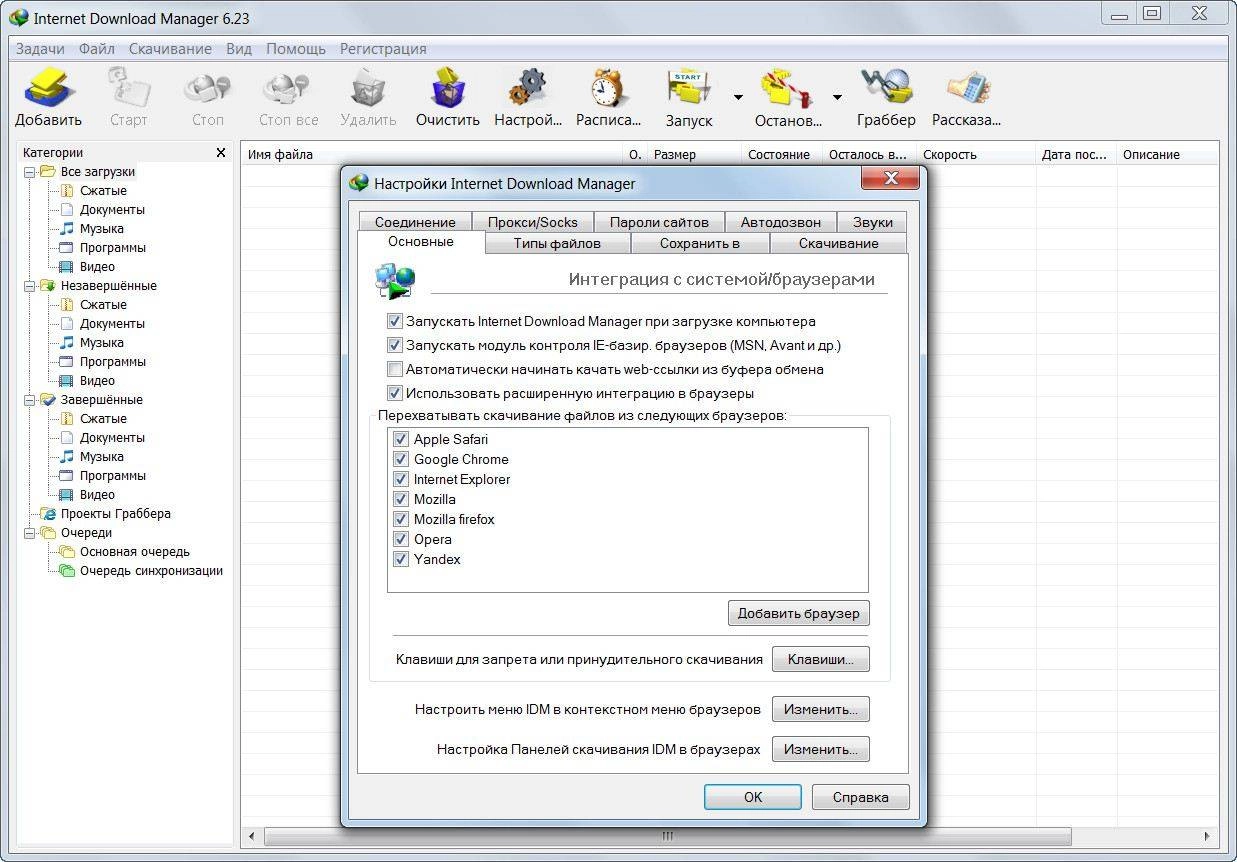Click Изменить for IDM context menu
Viewport: 1237px width, 862px height.
[820, 709]
